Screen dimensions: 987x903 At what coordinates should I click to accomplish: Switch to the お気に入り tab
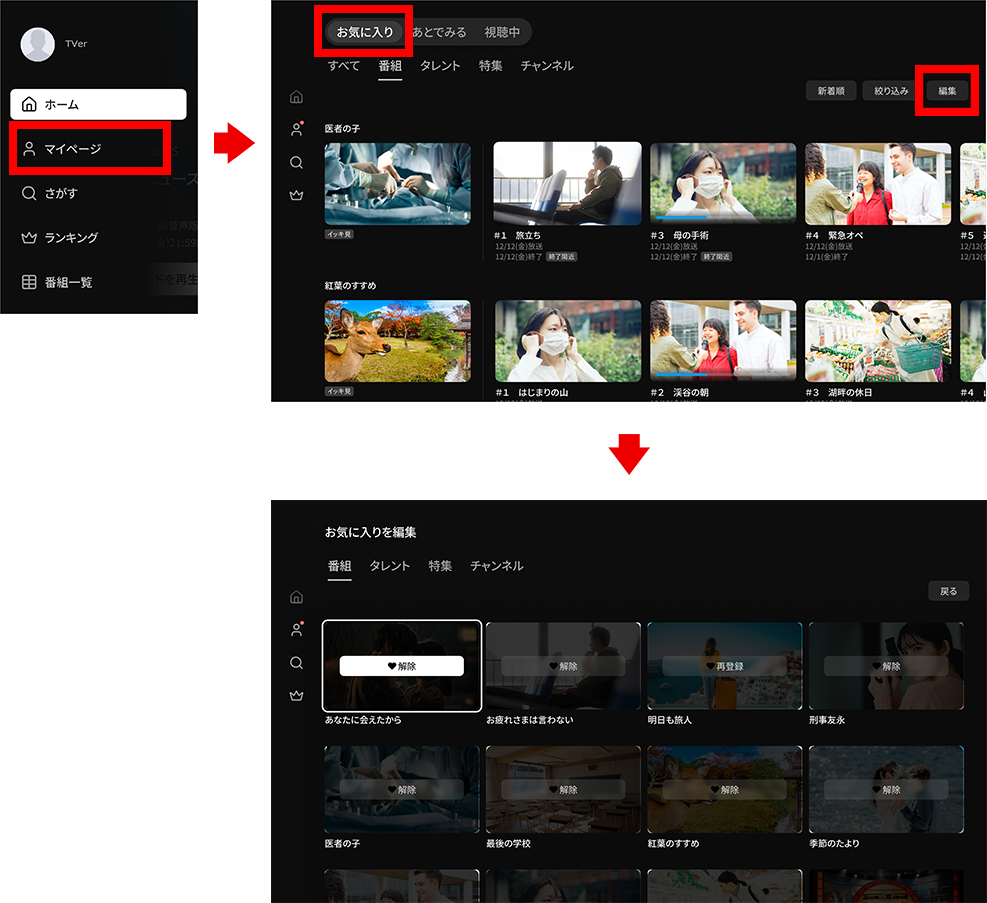click(364, 32)
